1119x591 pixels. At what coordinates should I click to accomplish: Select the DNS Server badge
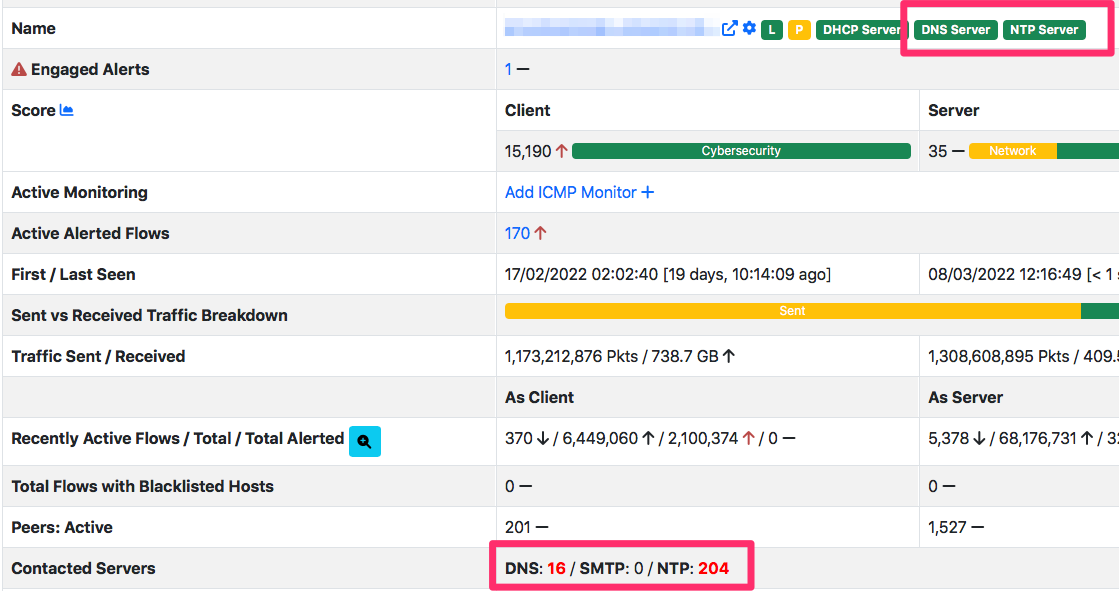[954, 29]
